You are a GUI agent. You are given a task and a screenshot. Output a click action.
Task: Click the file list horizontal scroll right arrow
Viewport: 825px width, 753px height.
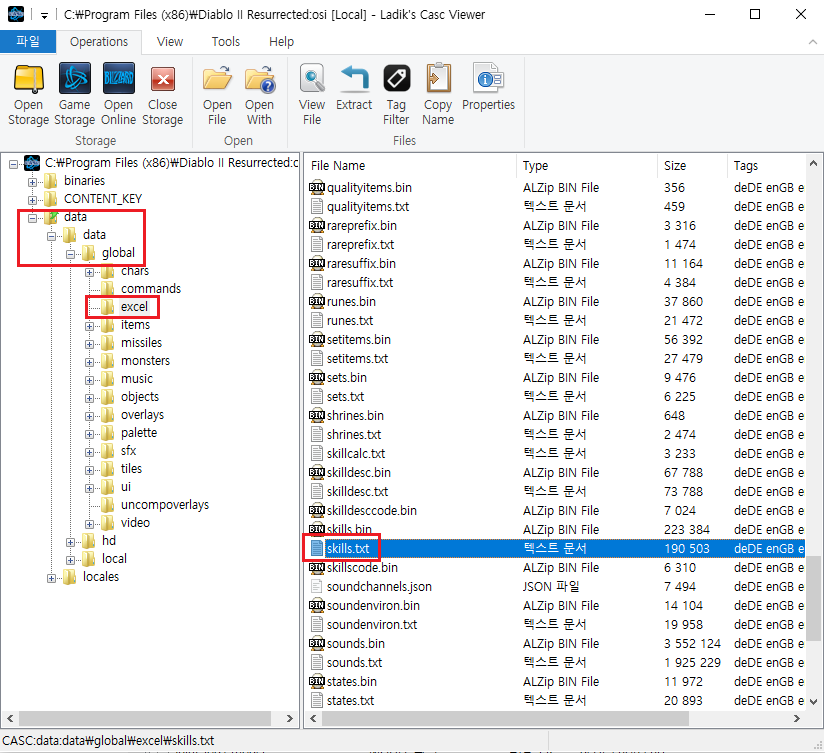797,718
